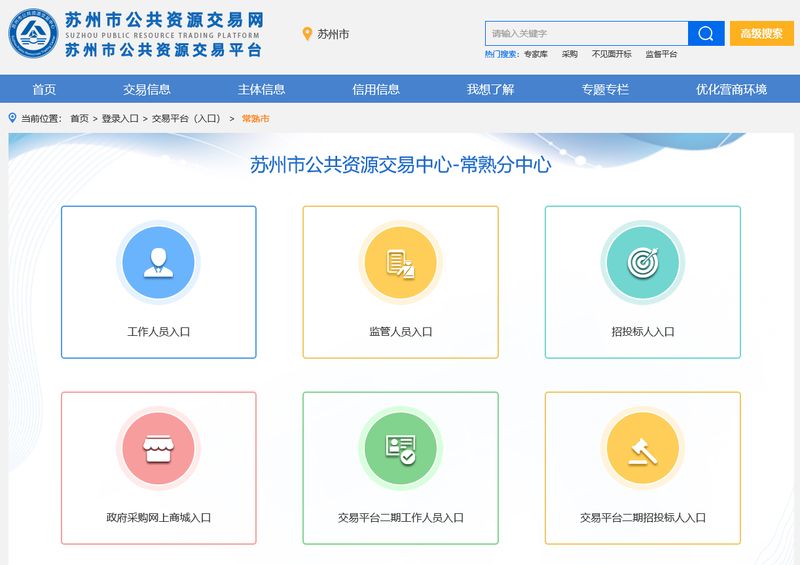800x565 pixels.
Task: Click the 苏州市 location pin icon
Action: (x=308, y=34)
